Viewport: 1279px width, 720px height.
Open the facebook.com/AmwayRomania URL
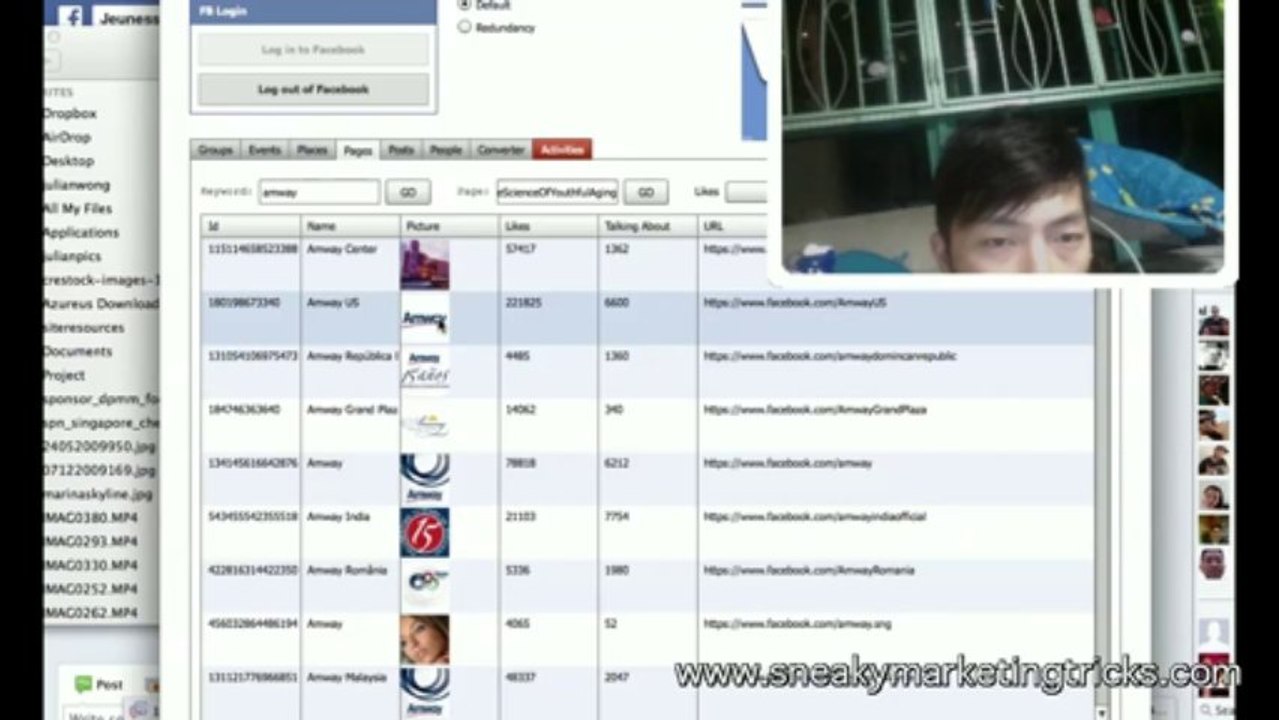tap(809, 570)
